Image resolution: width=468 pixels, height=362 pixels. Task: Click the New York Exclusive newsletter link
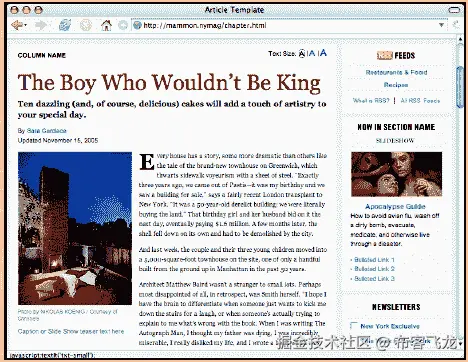pos(390,326)
